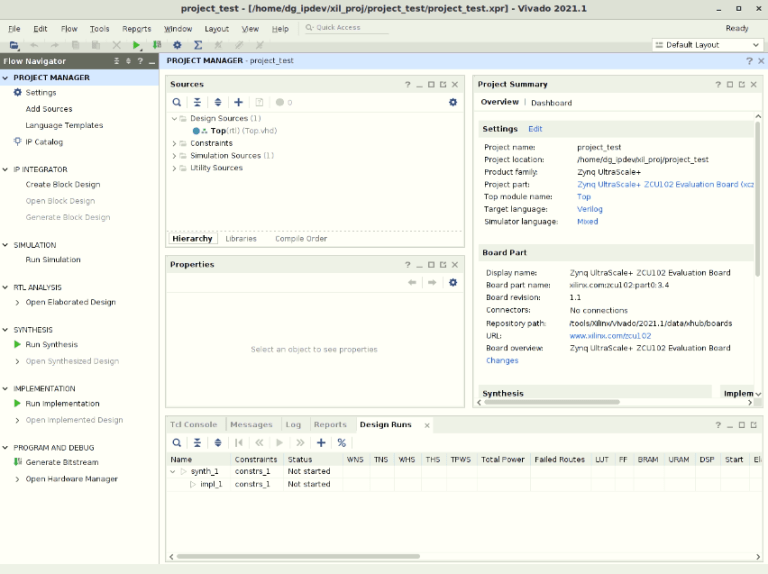Expand Constraints tree node
This screenshot has width=768, height=574.
(x=174, y=144)
